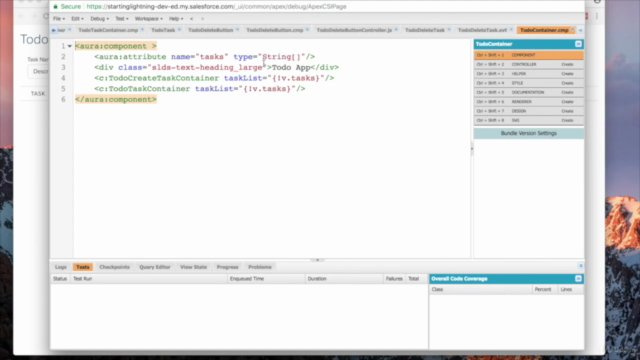The width and height of the screenshot is (640, 360).
Task: Select the COMPONENT bundle row
Action: coord(529,55)
